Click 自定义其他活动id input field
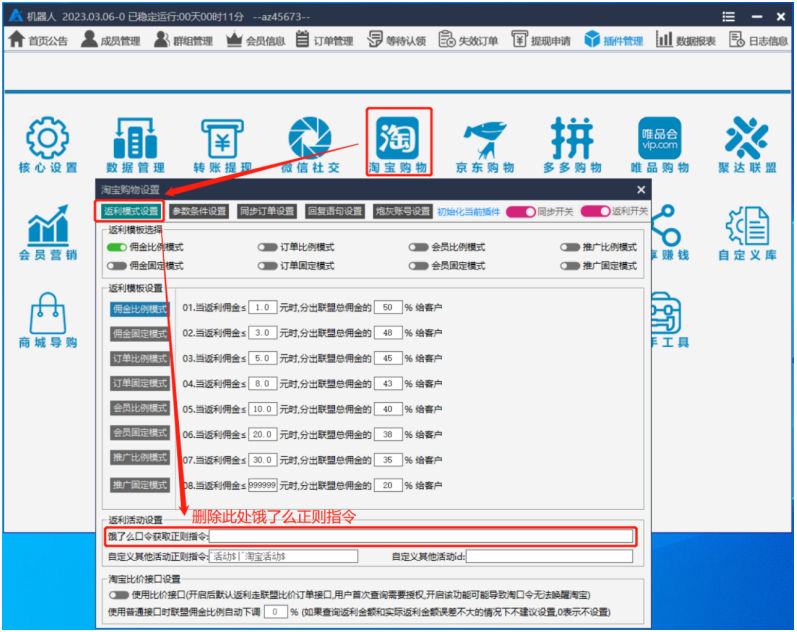 coord(549,556)
